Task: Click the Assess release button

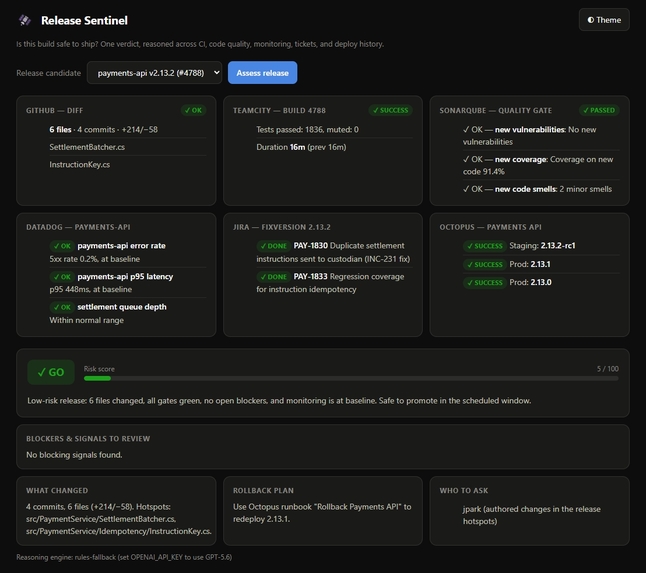Action: click(x=262, y=73)
